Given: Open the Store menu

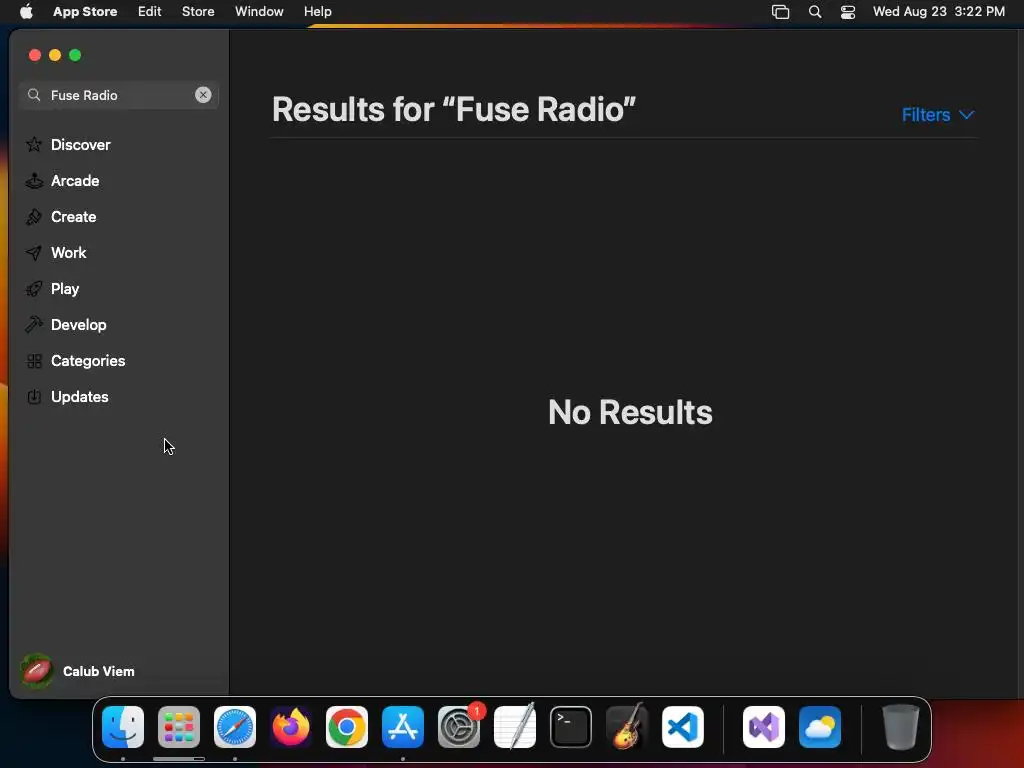Looking at the screenshot, I should point(198,11).
